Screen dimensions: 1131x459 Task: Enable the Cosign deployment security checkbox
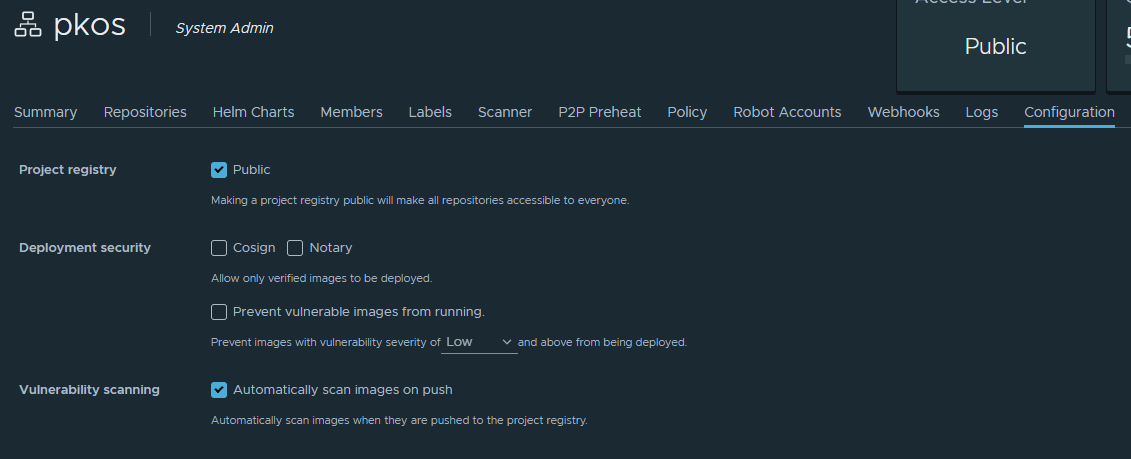[x=219, y=248]
